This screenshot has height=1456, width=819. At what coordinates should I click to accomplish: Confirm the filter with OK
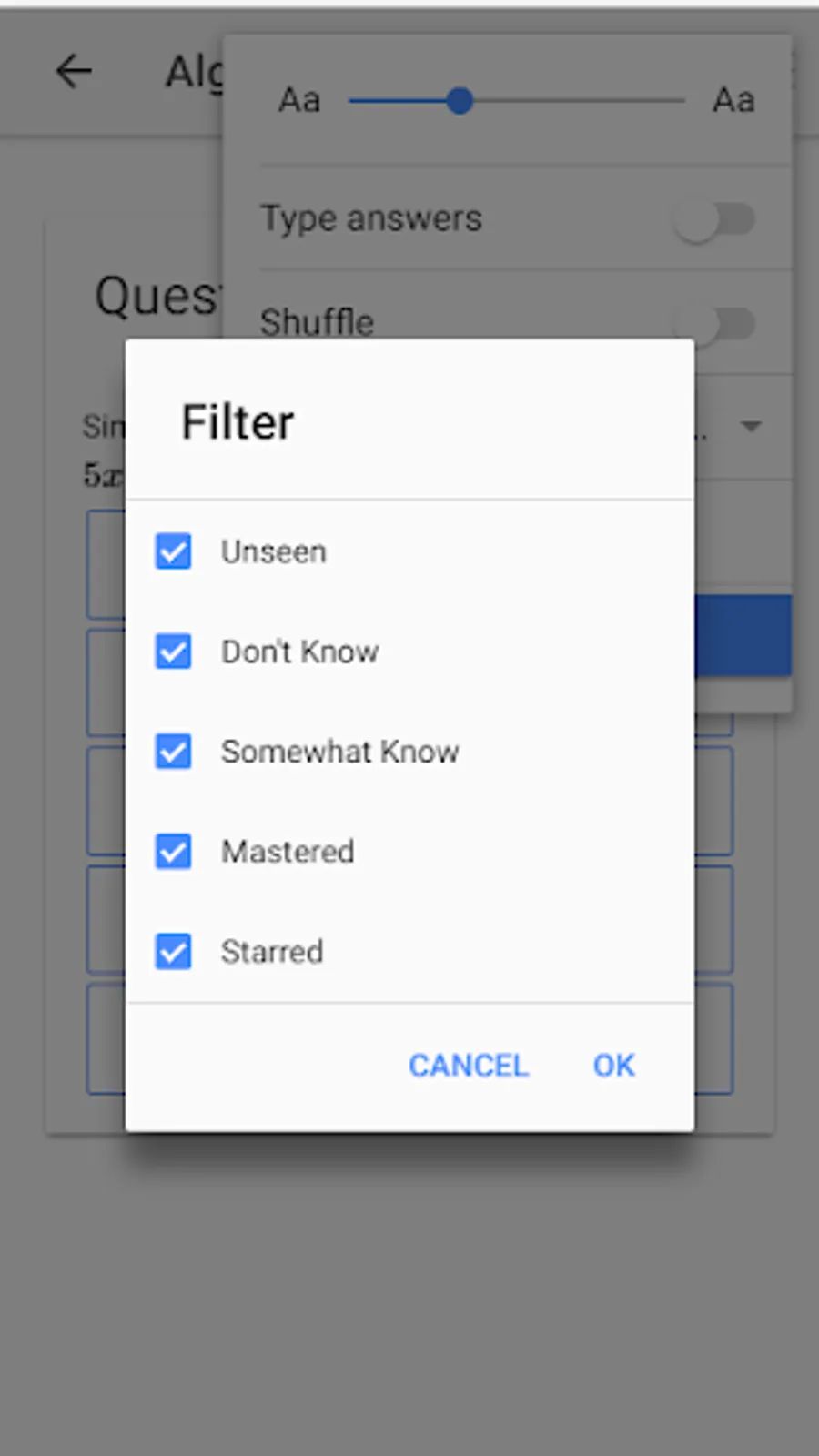click(x=613, y=1065)
